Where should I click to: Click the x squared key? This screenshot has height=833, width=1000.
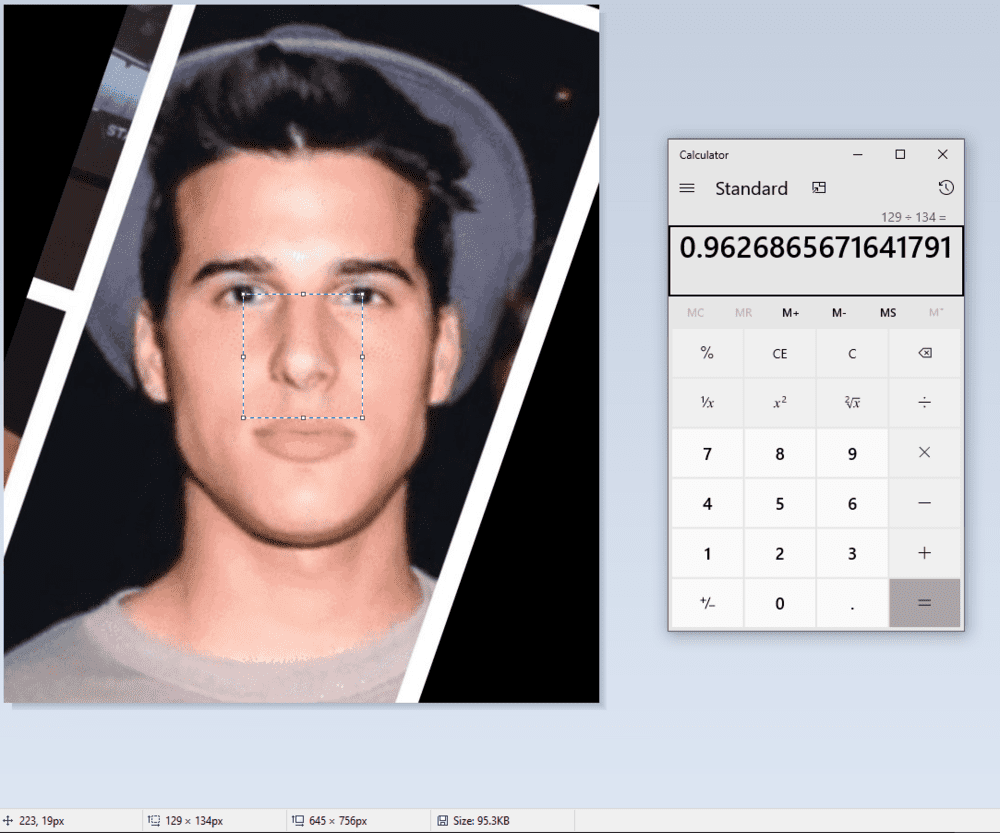(x=779, y=402)
